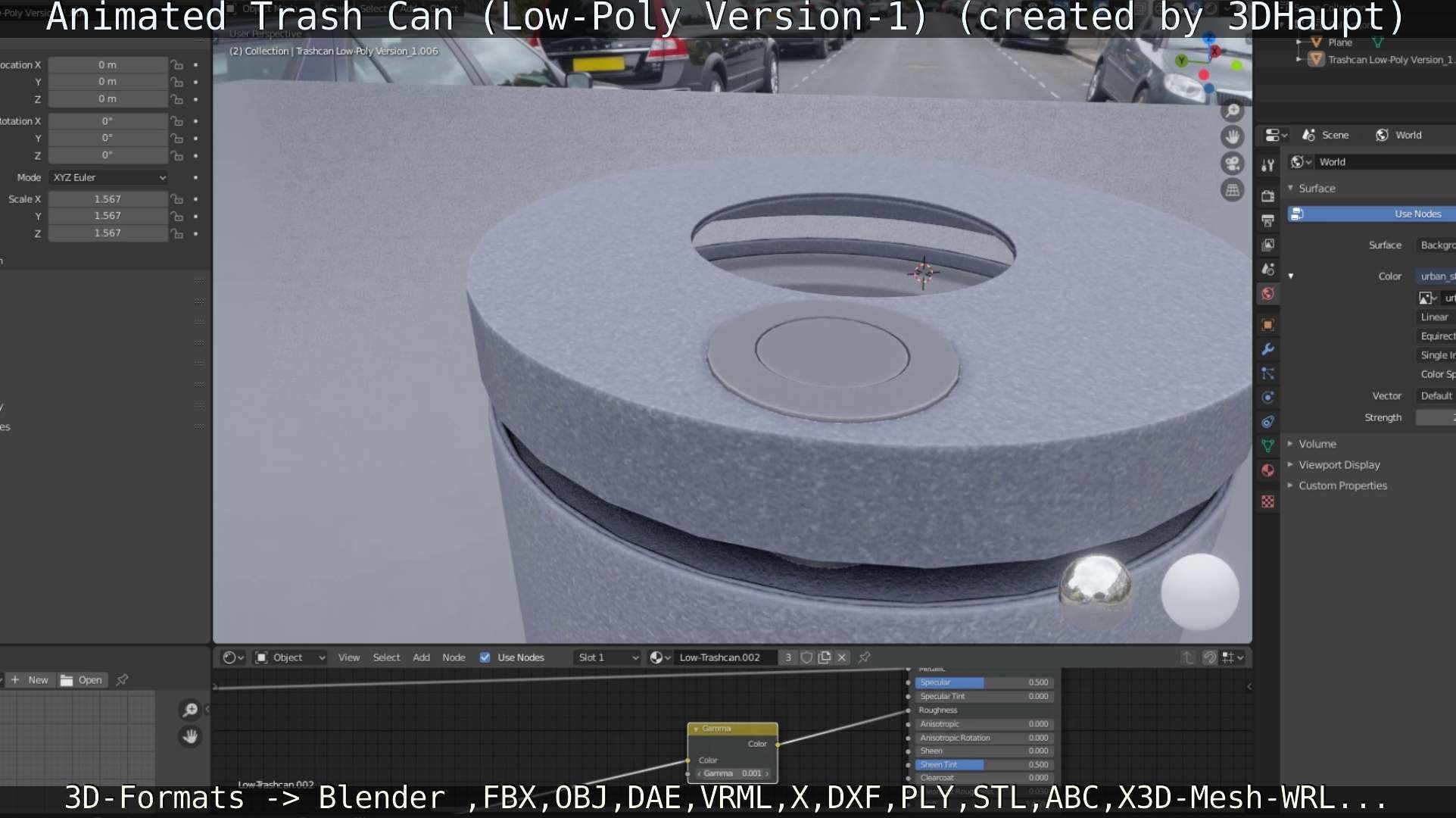Browse materials dropdown beside Low-Trashcan.002

tap(660, 657)
